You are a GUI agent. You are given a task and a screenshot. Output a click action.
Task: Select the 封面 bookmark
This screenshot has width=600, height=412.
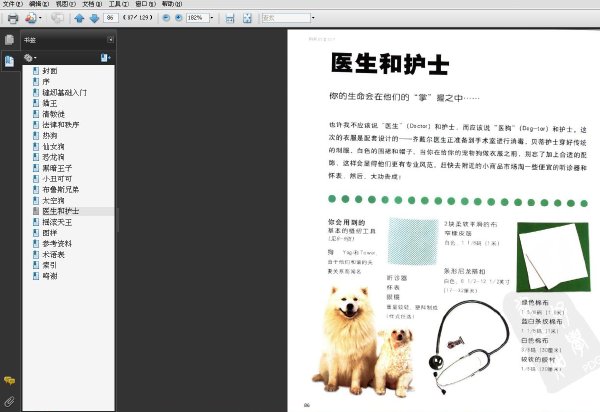tap(50, 71)
